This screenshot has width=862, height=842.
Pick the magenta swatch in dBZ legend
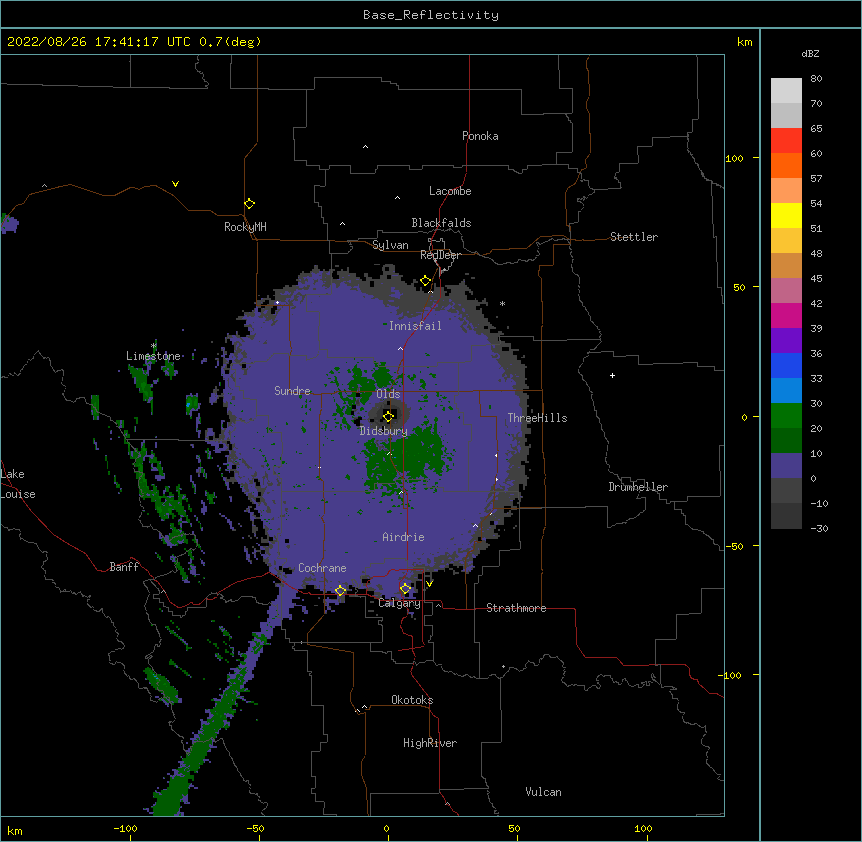(x=786, y=315)
